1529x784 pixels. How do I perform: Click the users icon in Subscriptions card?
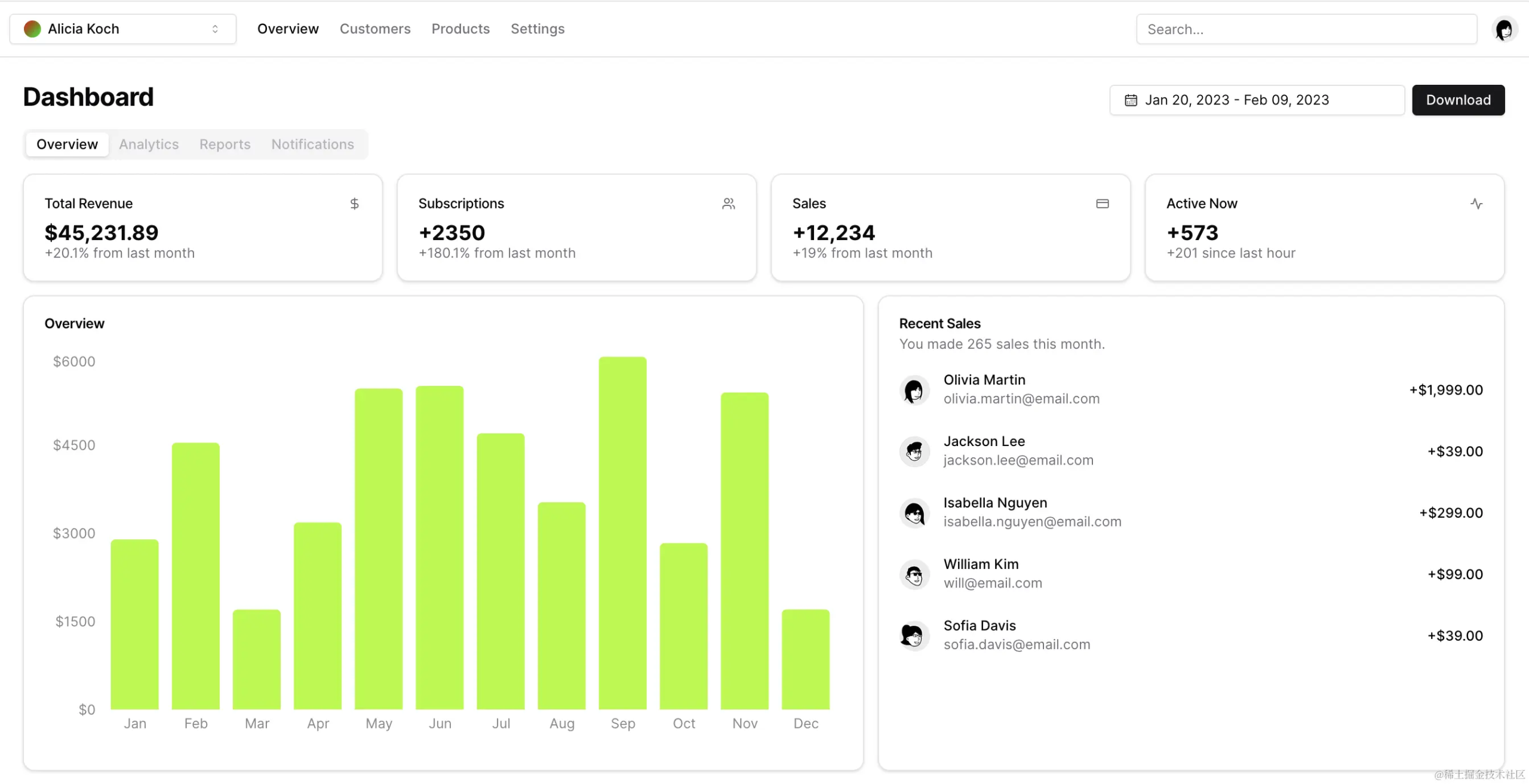(728, 204)
